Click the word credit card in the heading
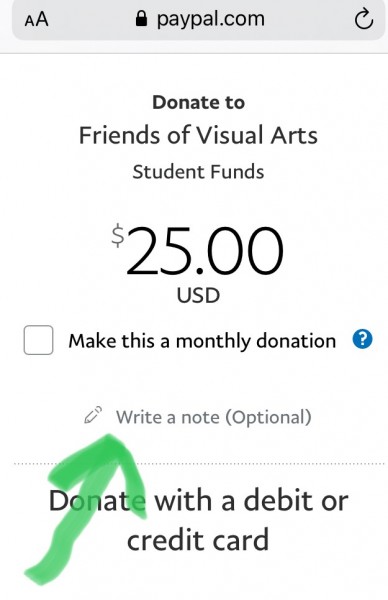The width and height of the screenshot is (388, 600). [197, 540]
